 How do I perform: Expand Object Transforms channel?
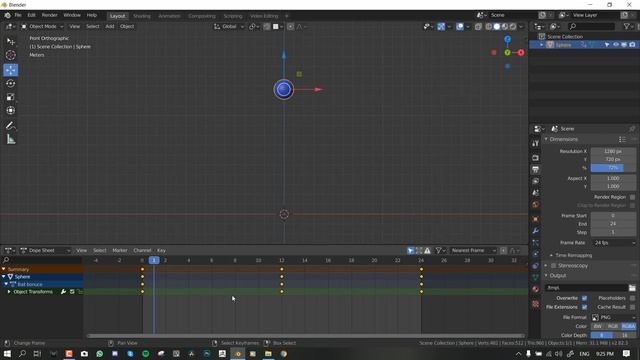(x=9, y=292)
